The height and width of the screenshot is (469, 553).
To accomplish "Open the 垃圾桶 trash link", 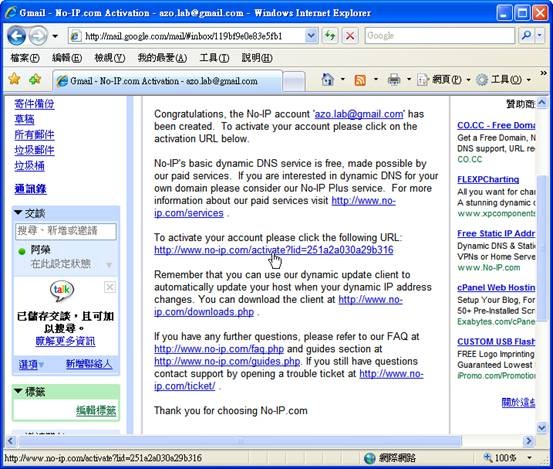I will [x=29, y=166].
